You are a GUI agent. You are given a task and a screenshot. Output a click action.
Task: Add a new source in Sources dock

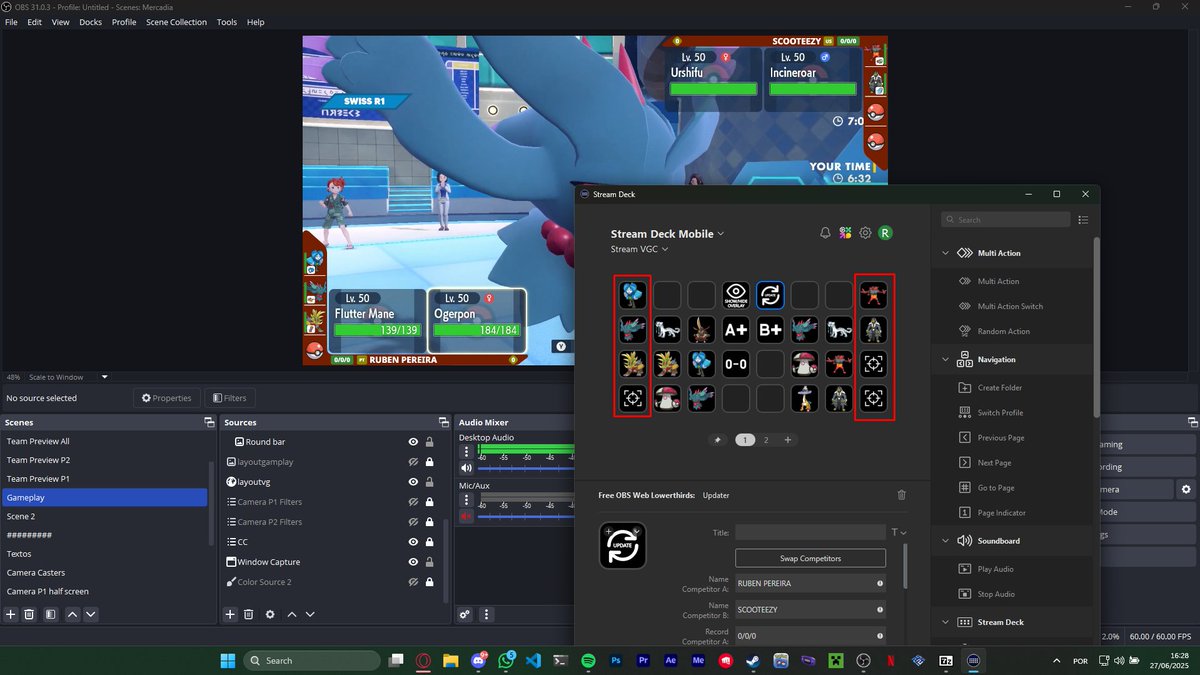click(x=229, y=614)
